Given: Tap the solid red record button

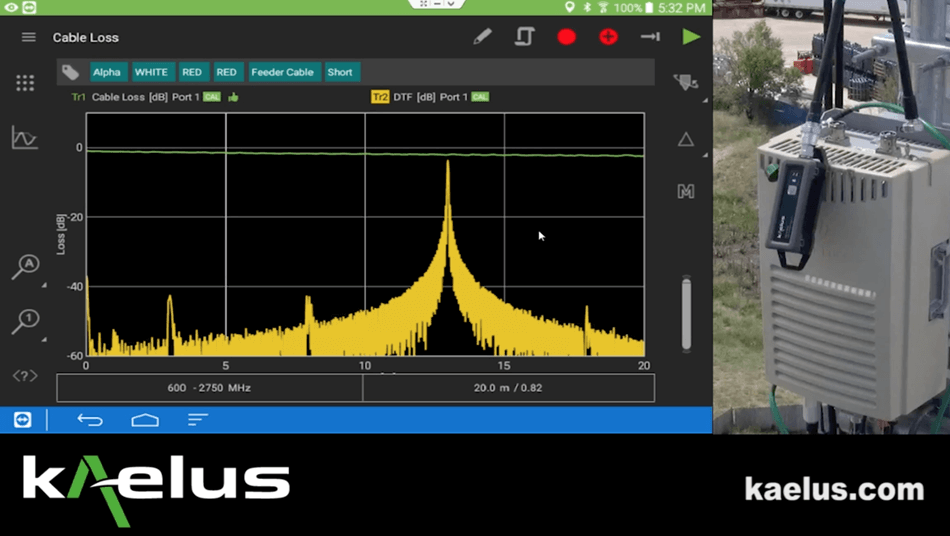Looking at the screenshot, I should pyautogui.click(x=566, y=37).
